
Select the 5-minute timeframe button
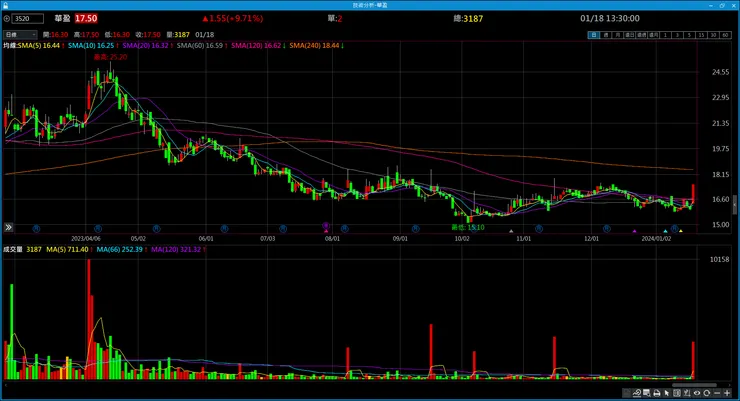(x=689, y=35)
